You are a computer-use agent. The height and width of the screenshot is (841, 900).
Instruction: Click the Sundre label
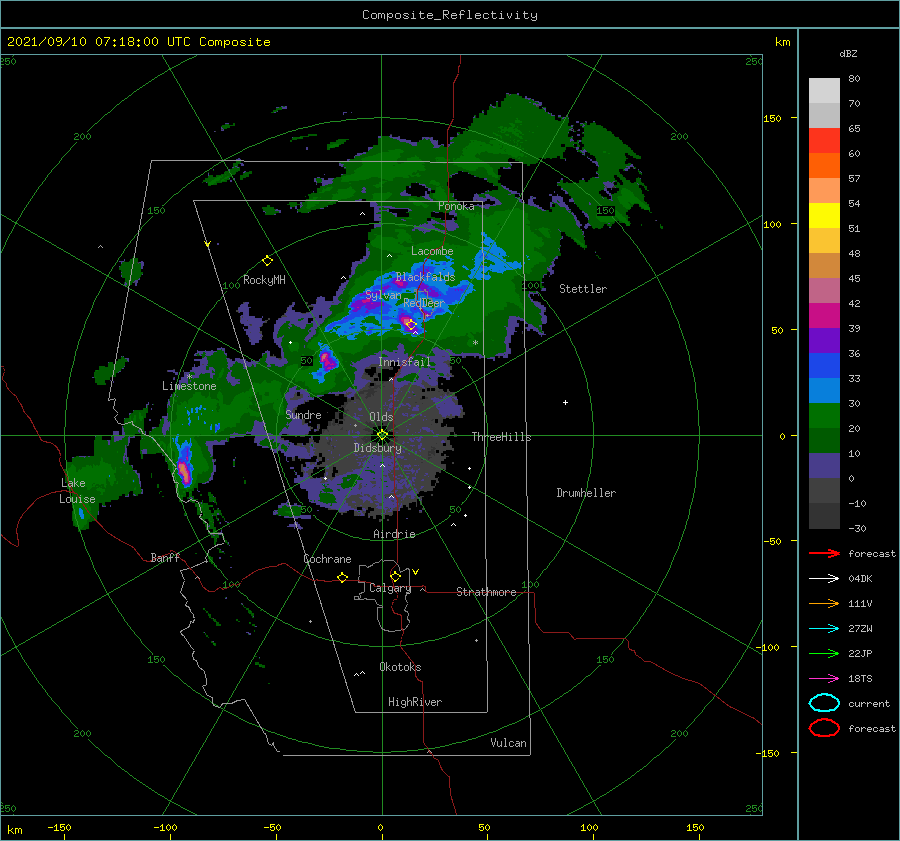click(303, 414)
